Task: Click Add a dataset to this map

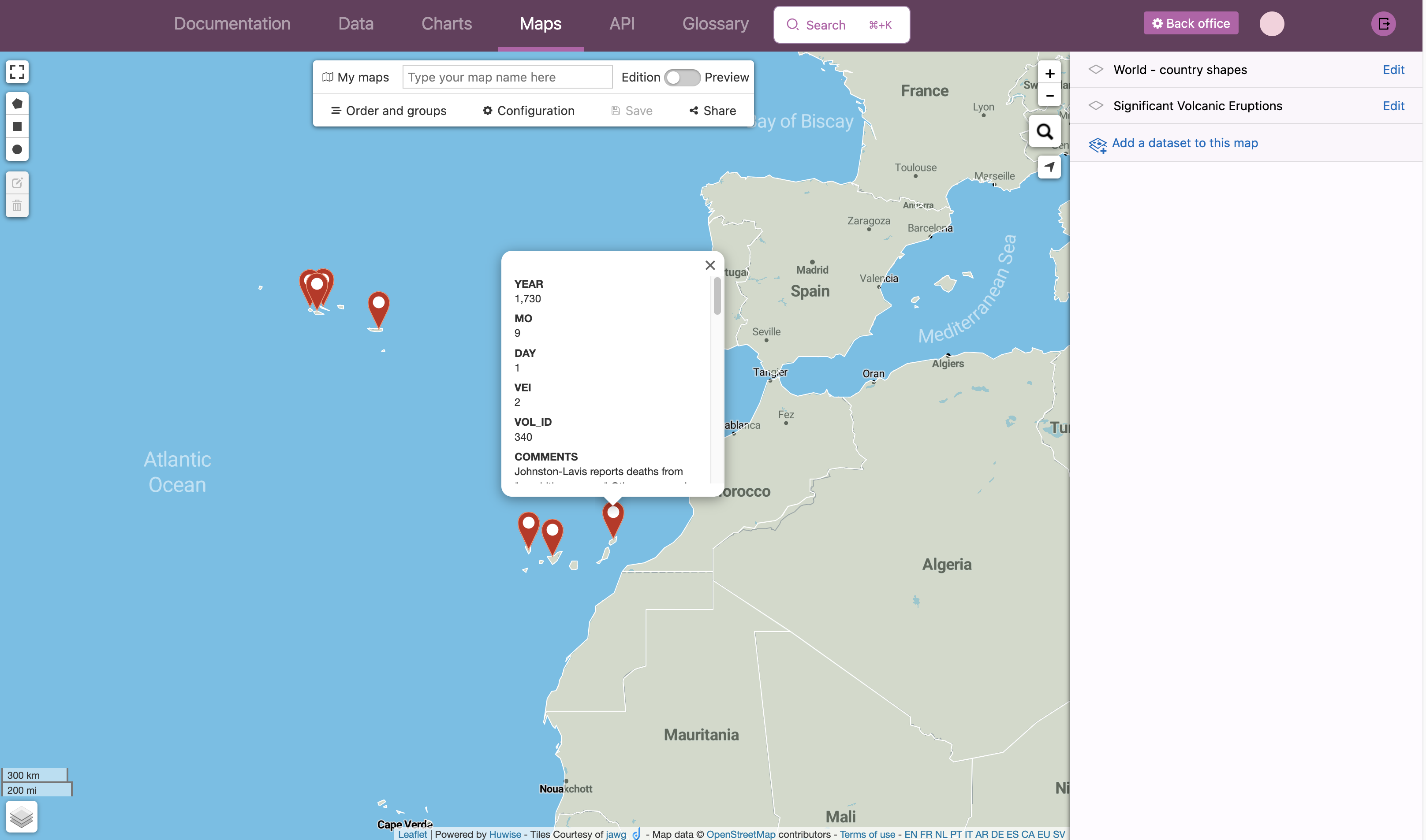Action: click(x=1184, y=143)
